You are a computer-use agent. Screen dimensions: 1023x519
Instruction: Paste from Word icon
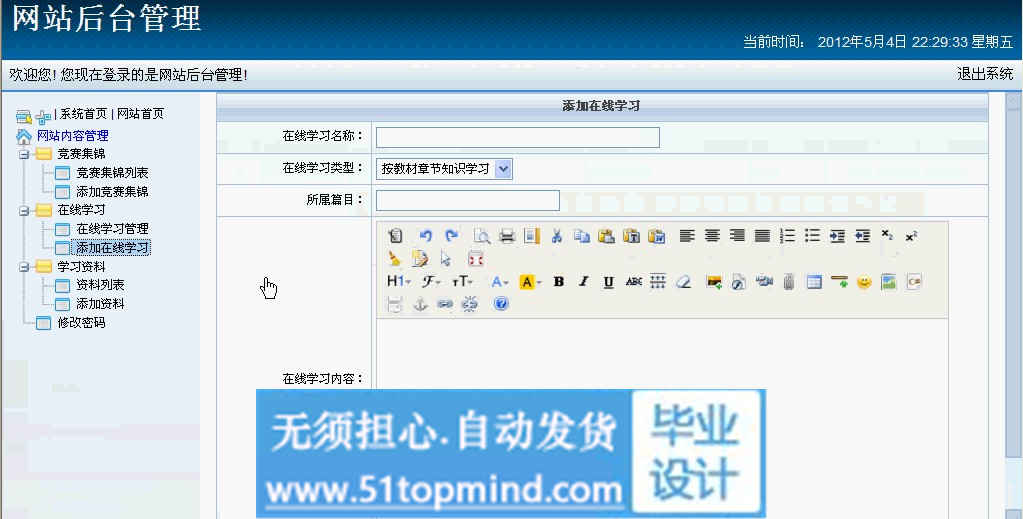tap(656, 236)
